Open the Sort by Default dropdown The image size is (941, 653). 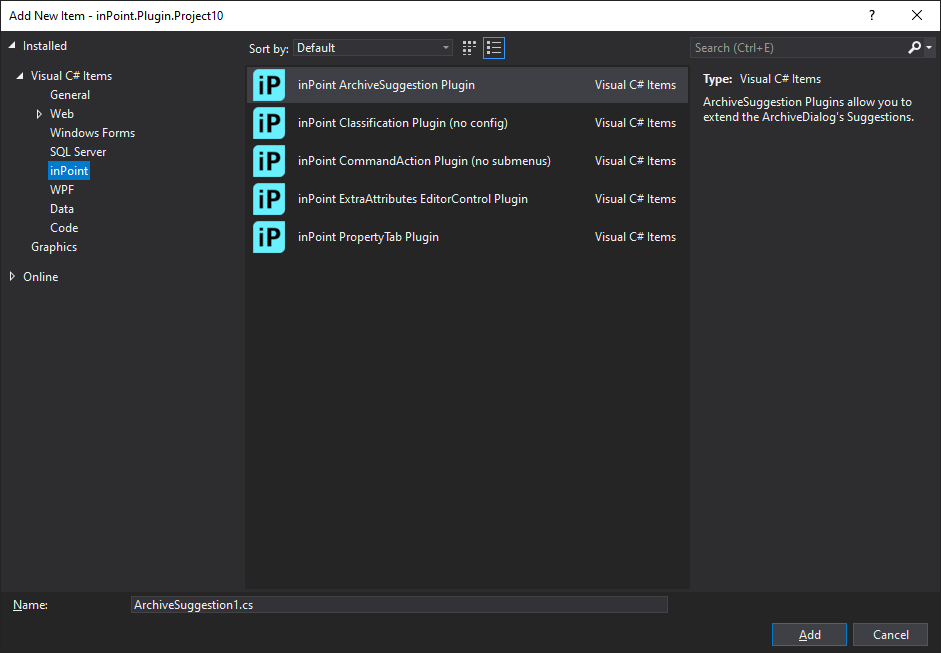click(x=373, y=48)
